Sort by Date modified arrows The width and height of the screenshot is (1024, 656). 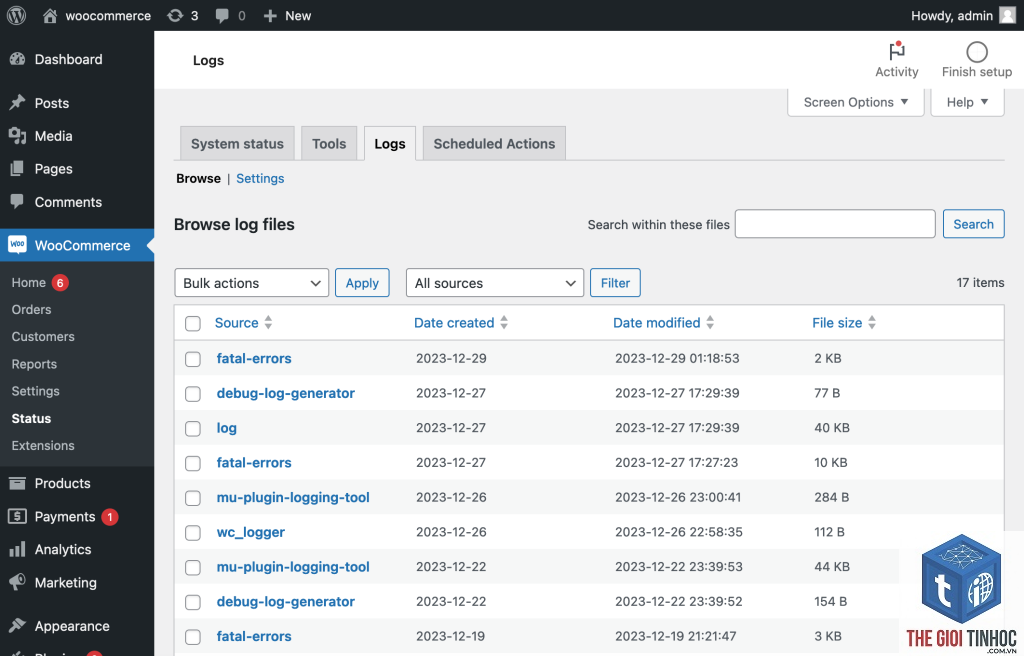click(x=710, y=322)
